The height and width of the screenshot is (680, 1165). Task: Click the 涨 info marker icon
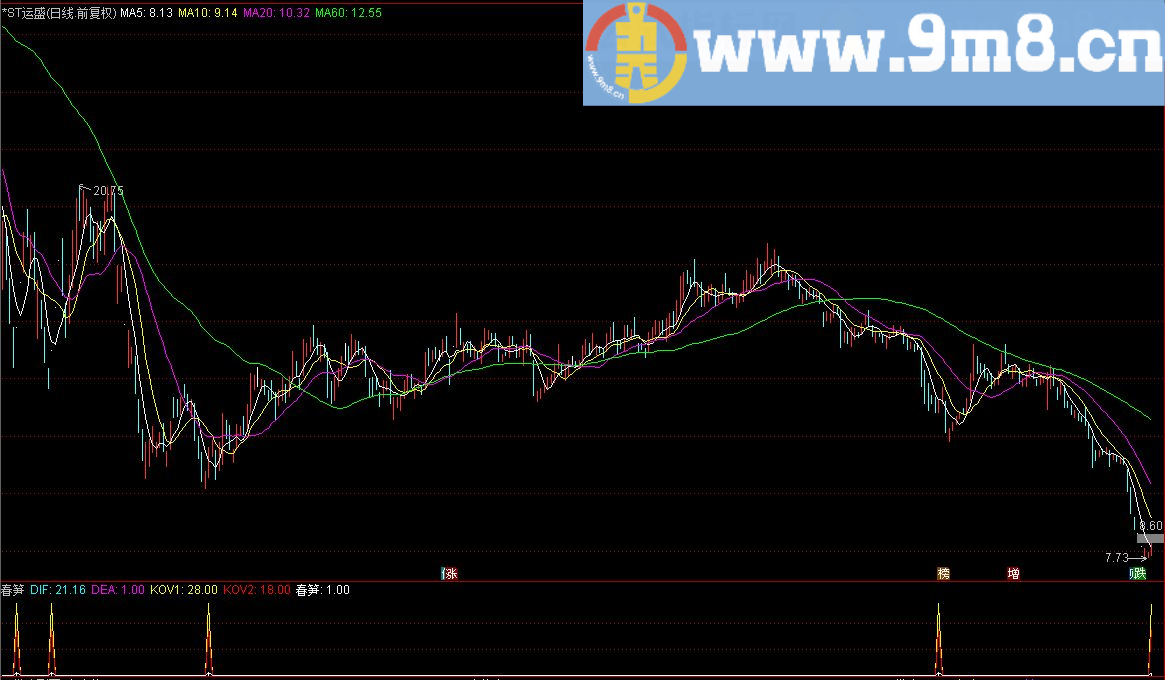click(450, 574)
